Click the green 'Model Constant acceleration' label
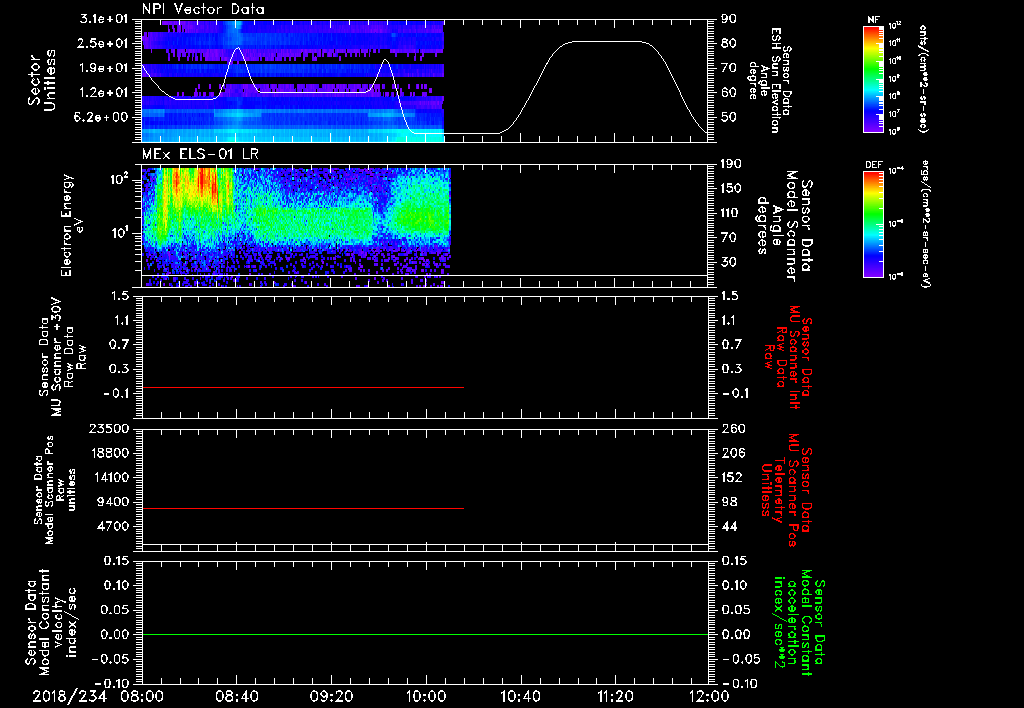This screenshot has height=708, width=1024. pos(798,624)
